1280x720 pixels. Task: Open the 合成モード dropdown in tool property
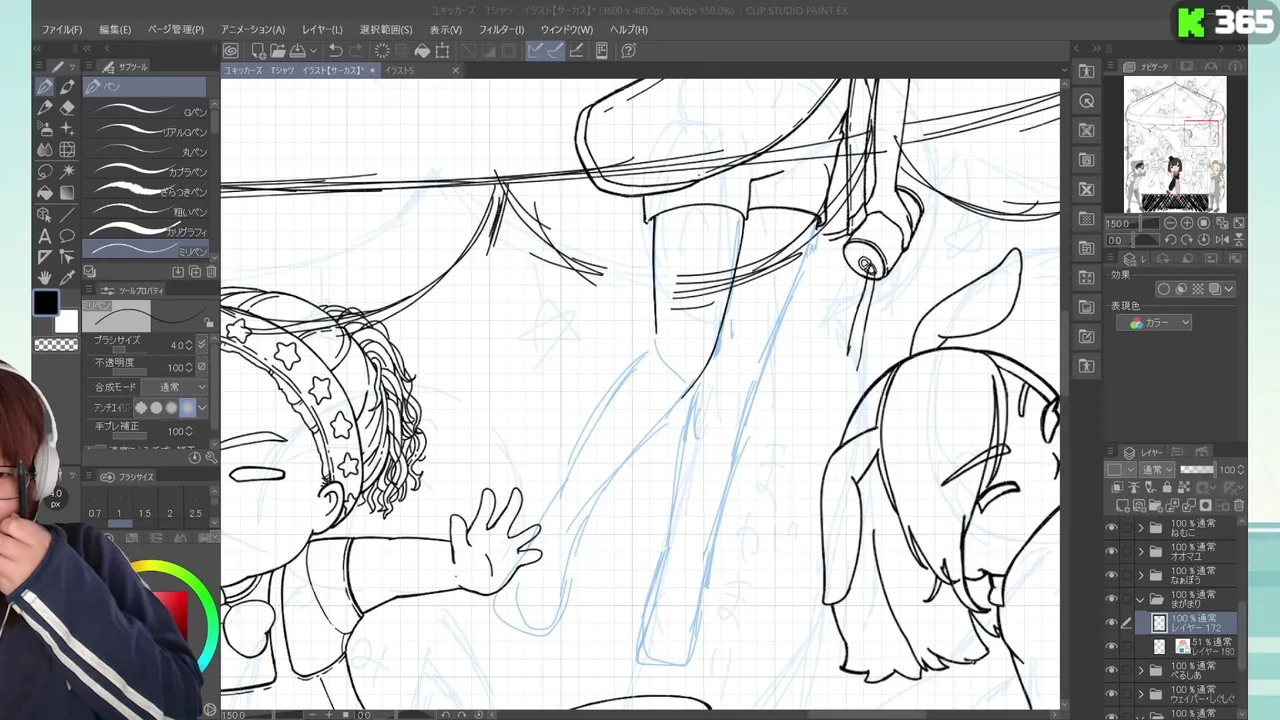pos(174,387)
